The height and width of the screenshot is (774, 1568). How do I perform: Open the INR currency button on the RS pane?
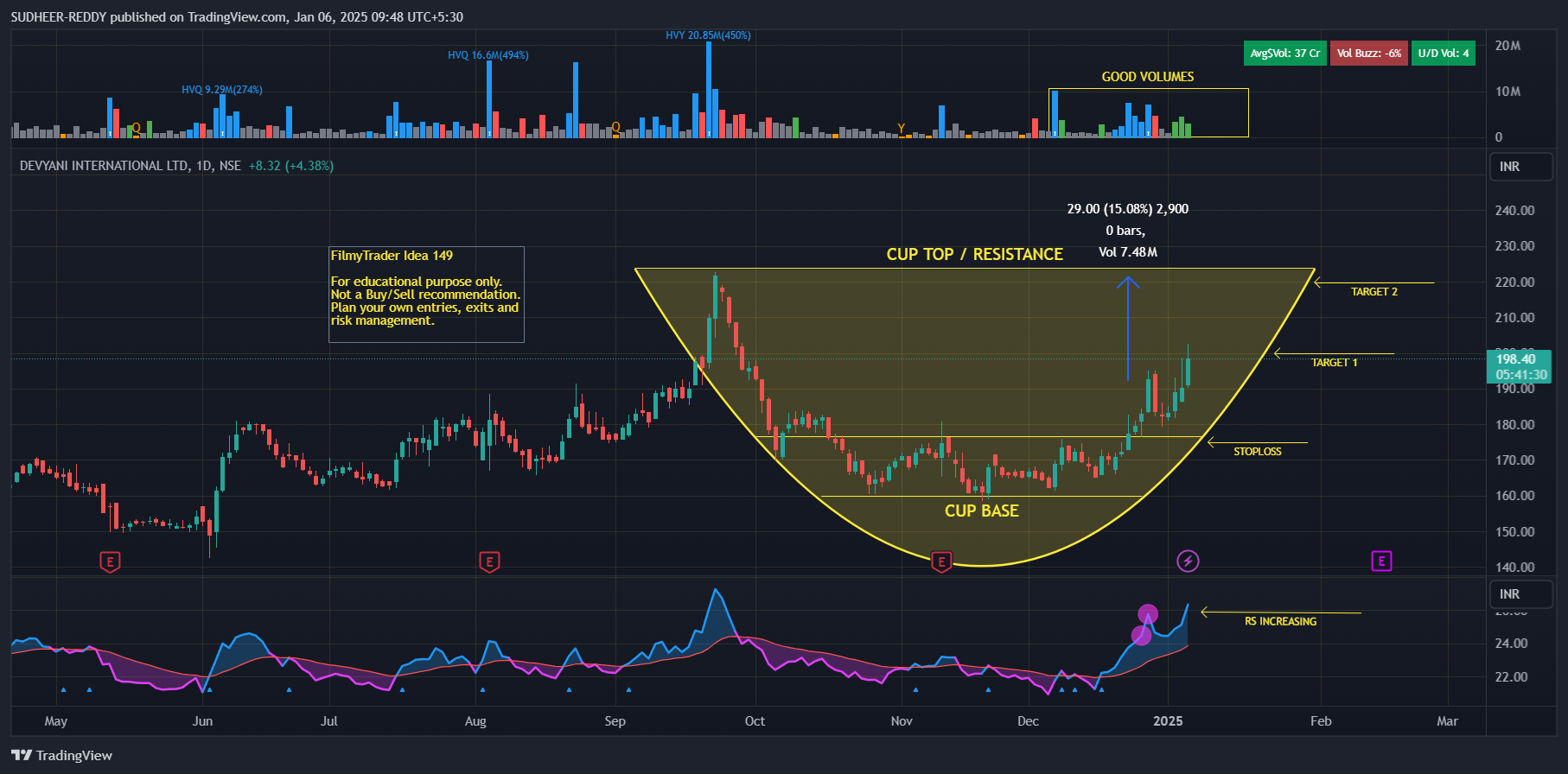coord(1521,594)
